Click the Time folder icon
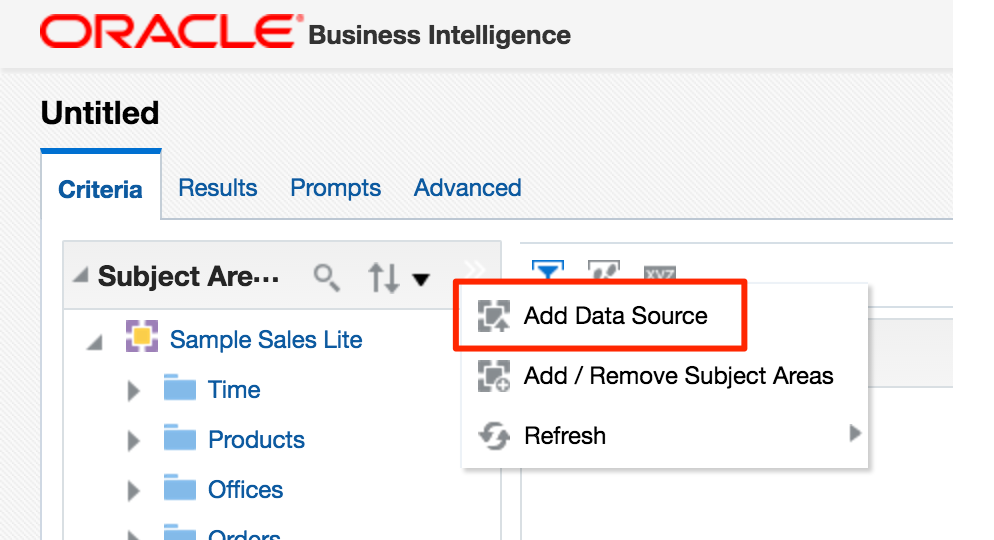Screen dimensions: 994x540 180,389
